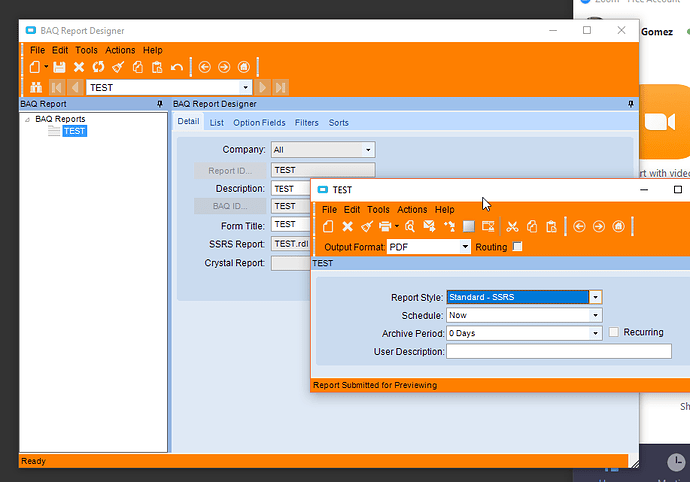
Task: Click the User Description input field
Action: click(559, 351)
